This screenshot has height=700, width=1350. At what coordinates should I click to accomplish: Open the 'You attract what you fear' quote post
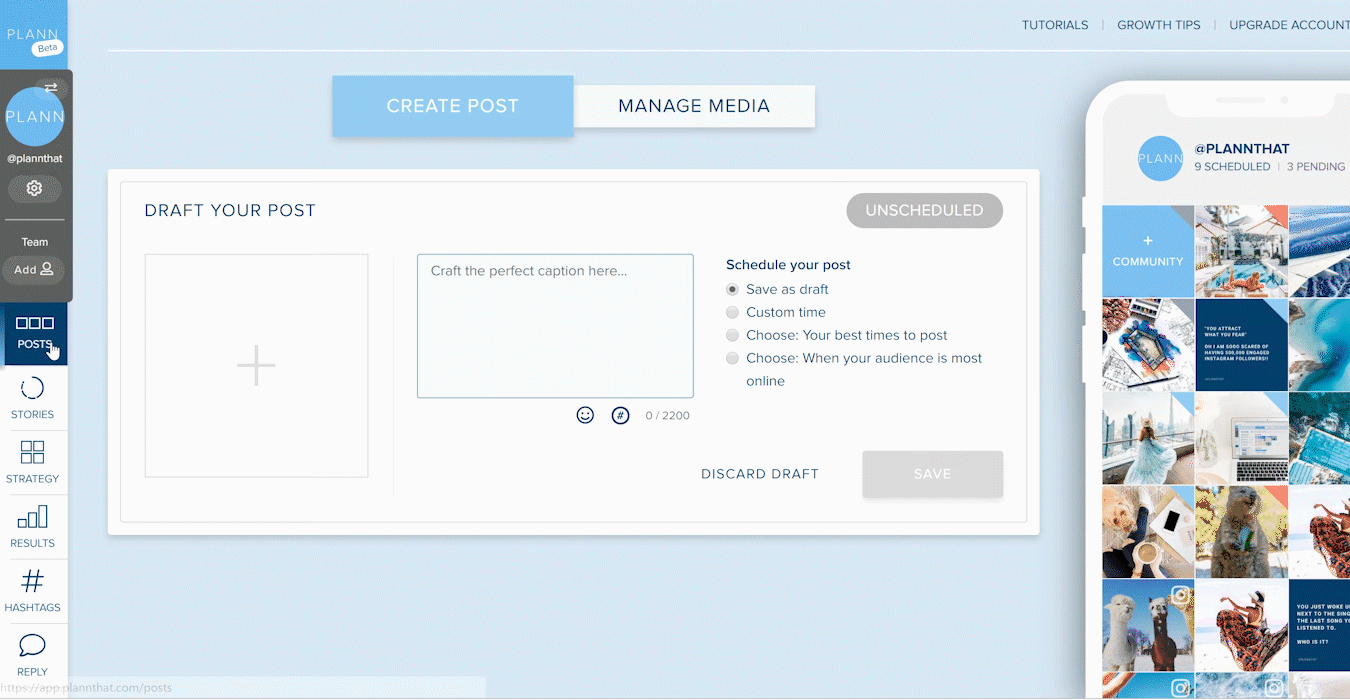tap(1241, 345)
